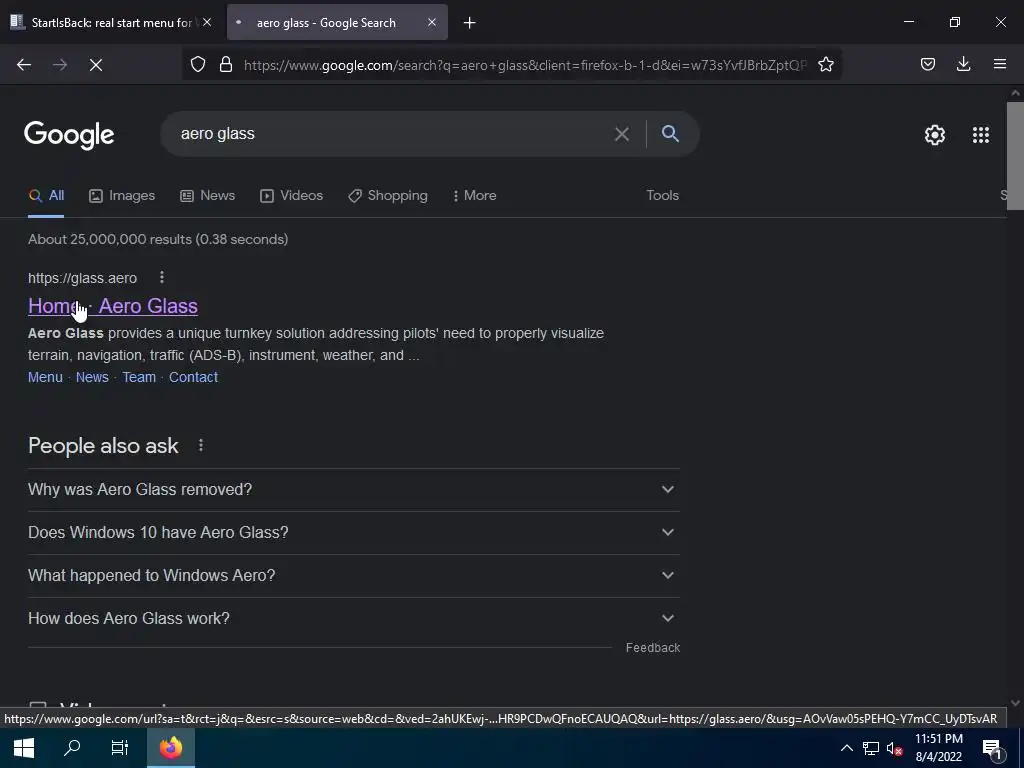Switch to News results
The height and width of the screenshot is (768, 1024).
tap(208, 195)
